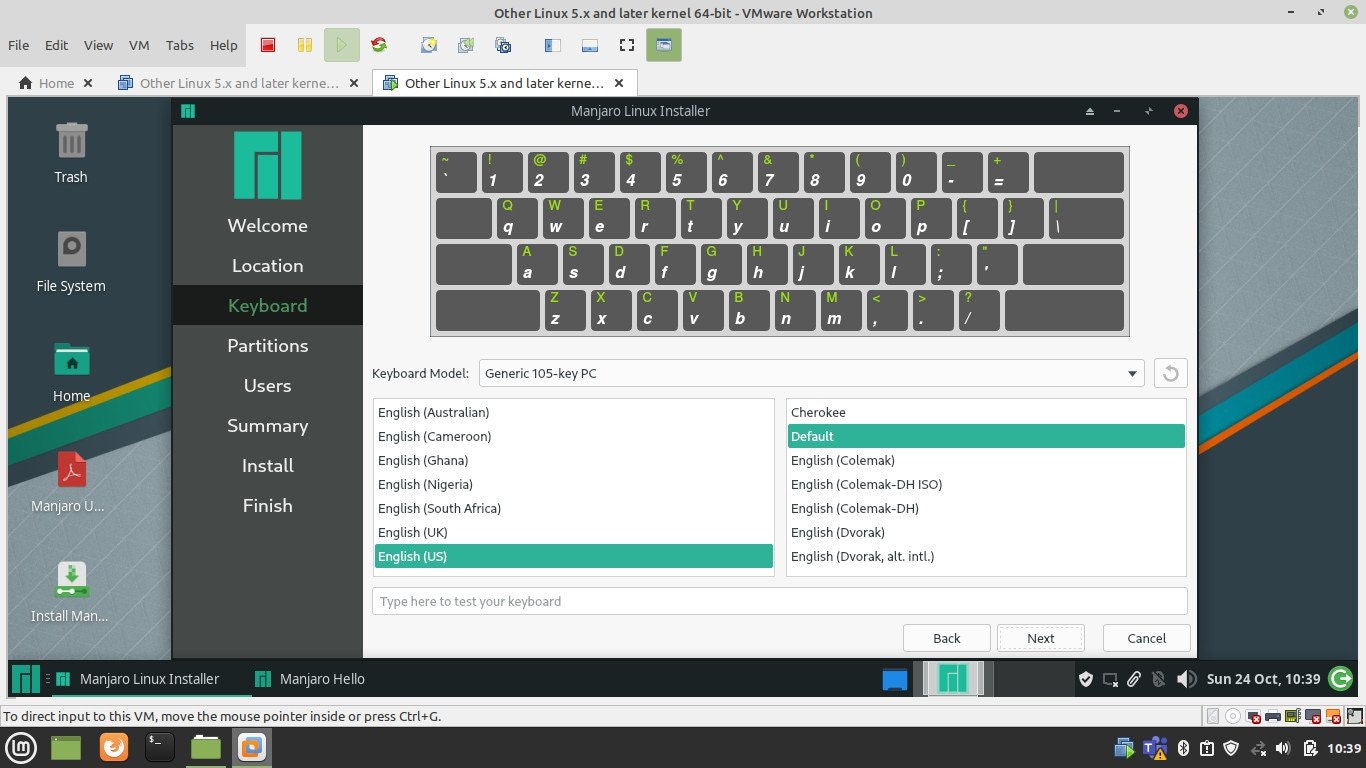The image size is (1366, 768).
Task: Reset keyboard model to default button
Action: tap(1170, 373)
